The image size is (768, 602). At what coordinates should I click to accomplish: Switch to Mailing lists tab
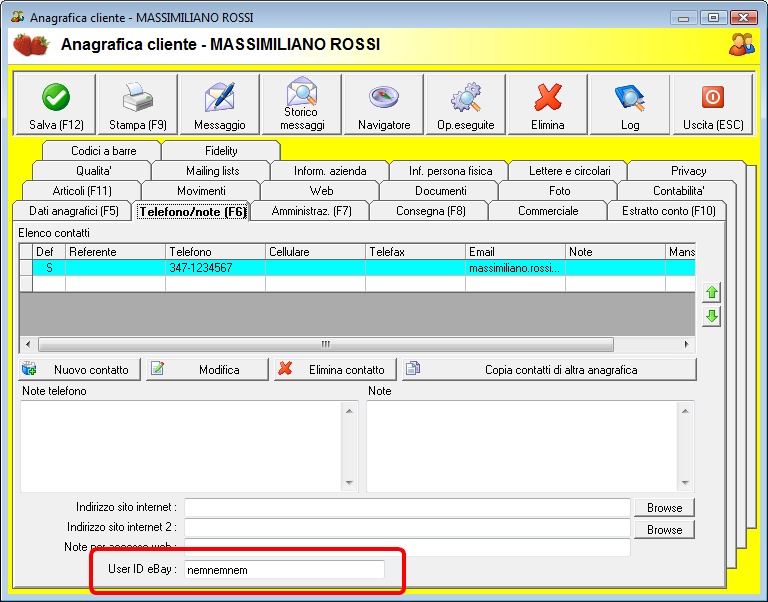(213, 171)
